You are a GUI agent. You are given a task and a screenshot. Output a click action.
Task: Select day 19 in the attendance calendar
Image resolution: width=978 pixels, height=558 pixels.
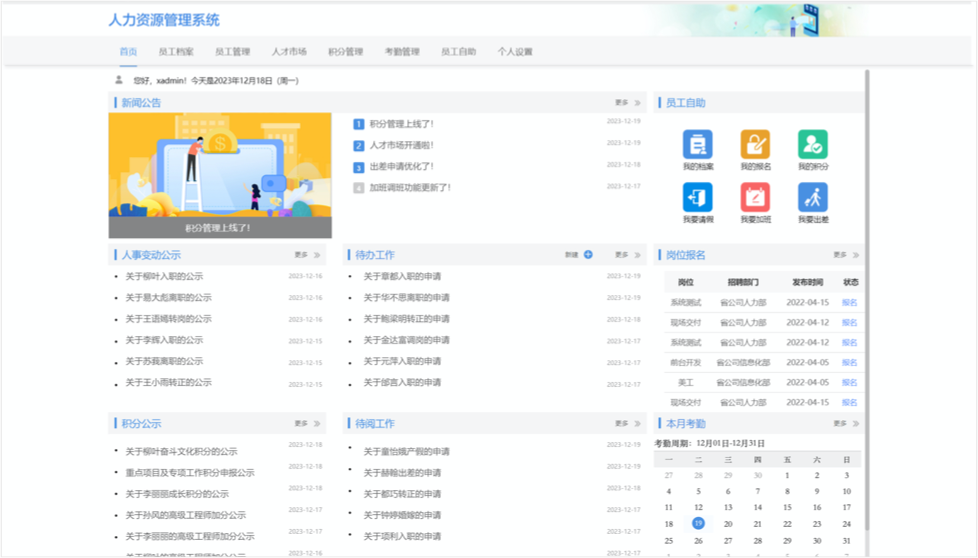click(x=698, y=523)
